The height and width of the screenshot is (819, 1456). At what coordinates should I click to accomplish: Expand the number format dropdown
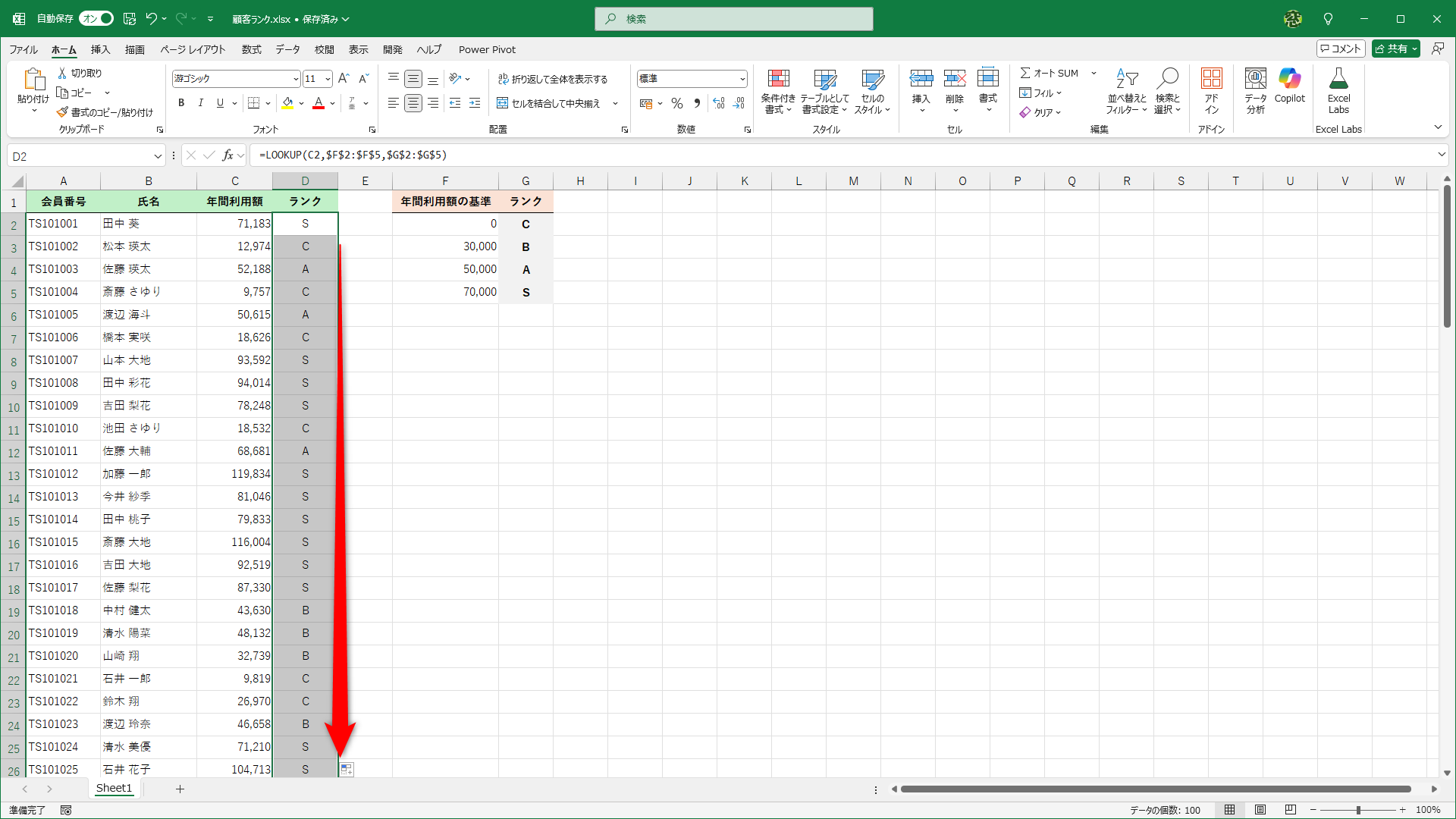[742, 79]
